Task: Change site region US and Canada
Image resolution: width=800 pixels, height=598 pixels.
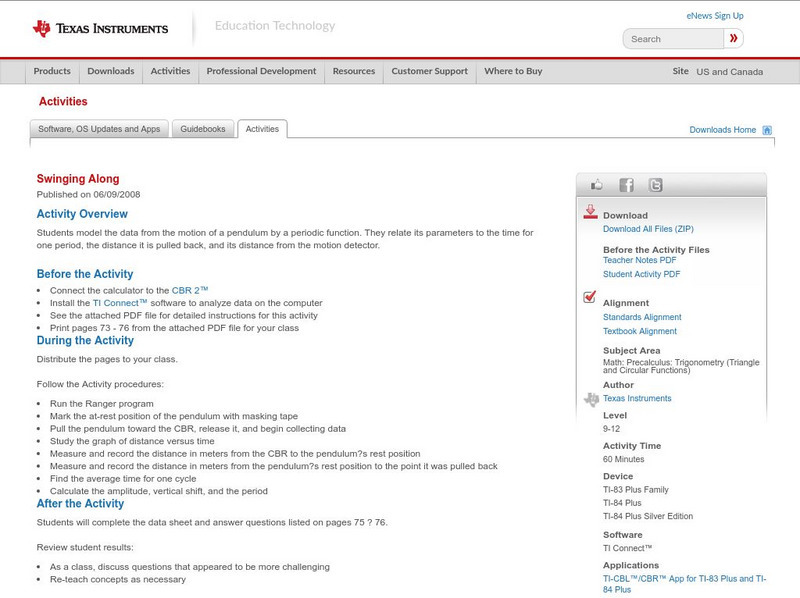Action: pyautogui.click(x=730, y=72)
